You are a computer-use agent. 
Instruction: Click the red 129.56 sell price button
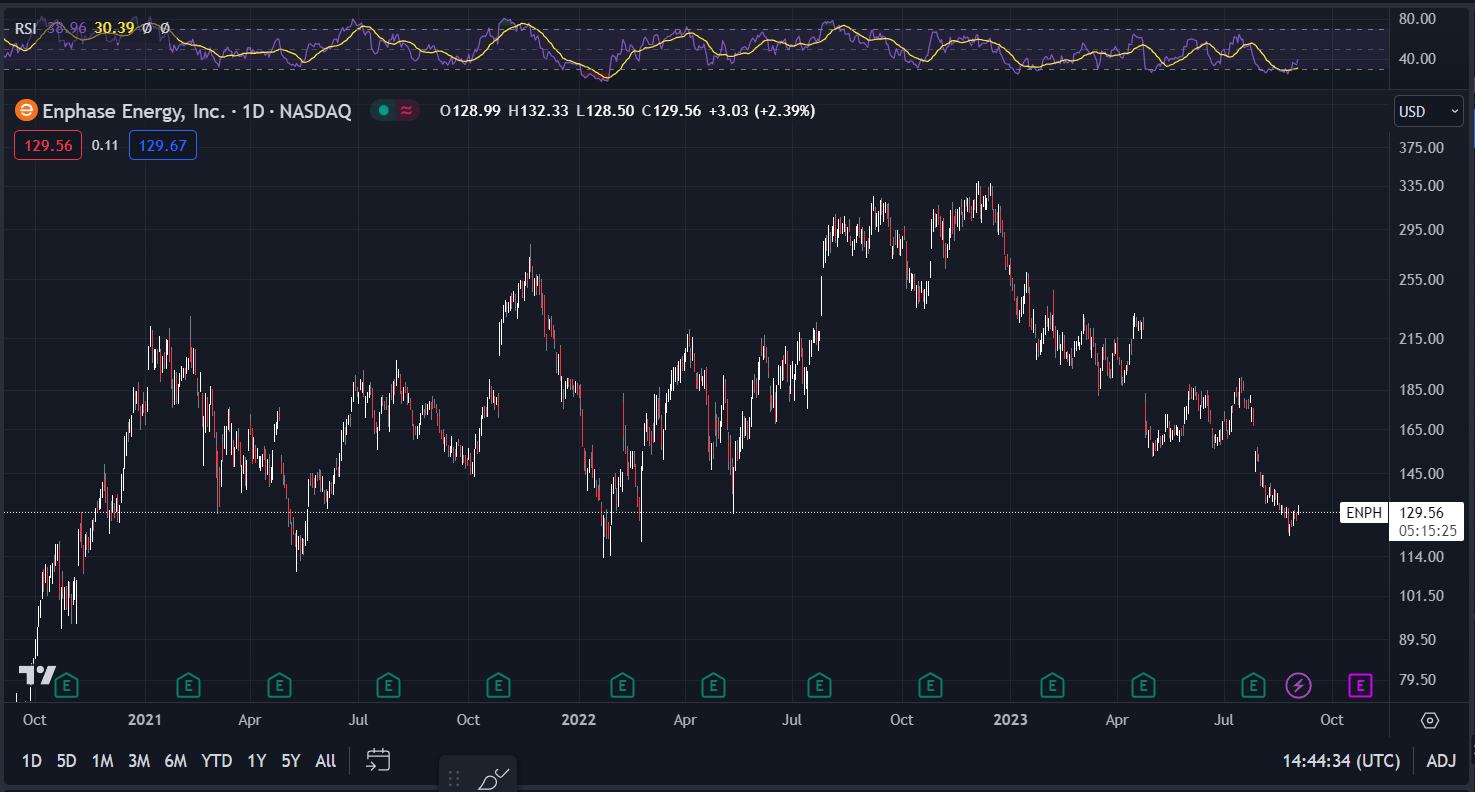48,146
